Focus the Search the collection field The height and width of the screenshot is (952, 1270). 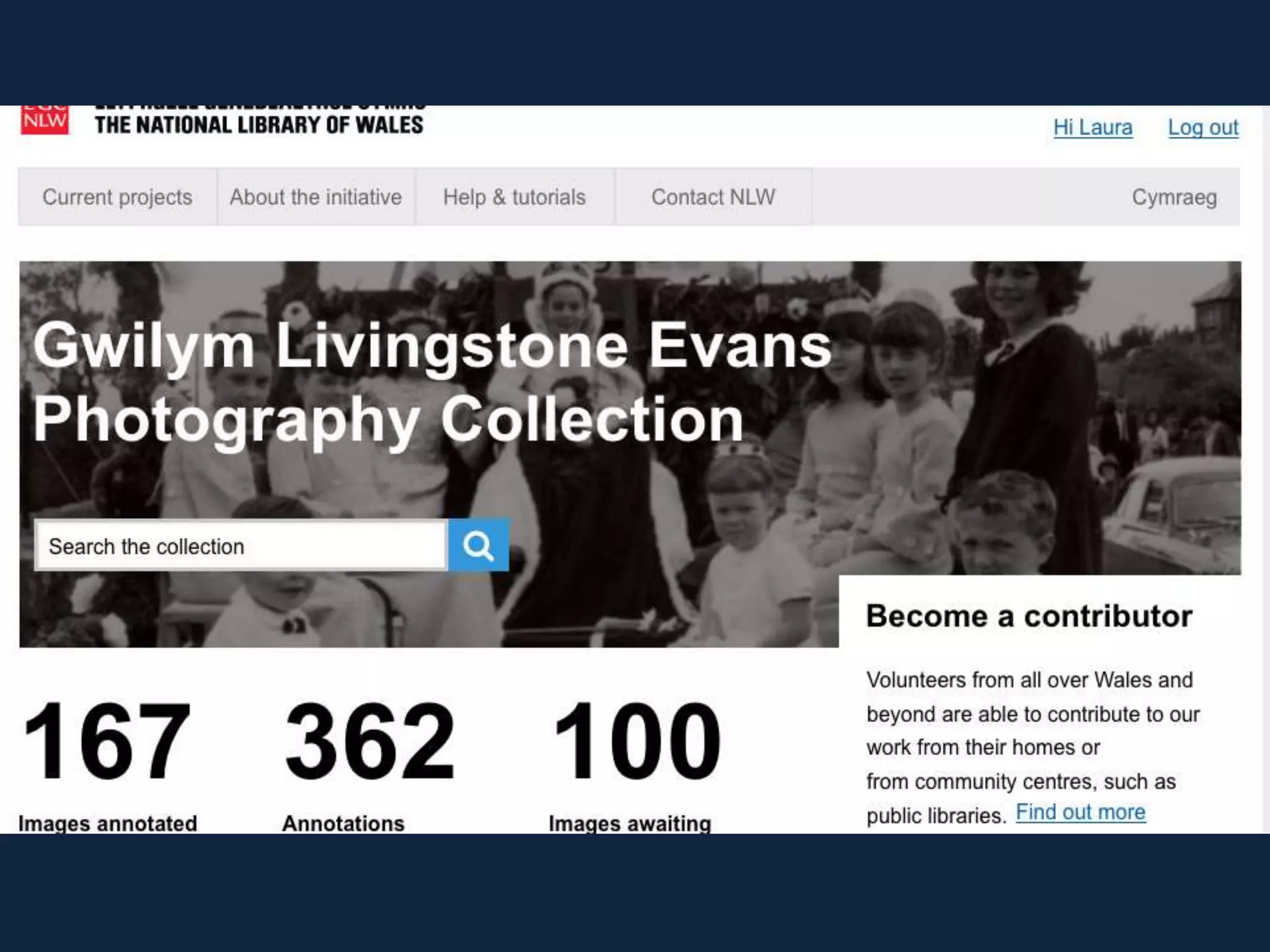click(241, 545)
